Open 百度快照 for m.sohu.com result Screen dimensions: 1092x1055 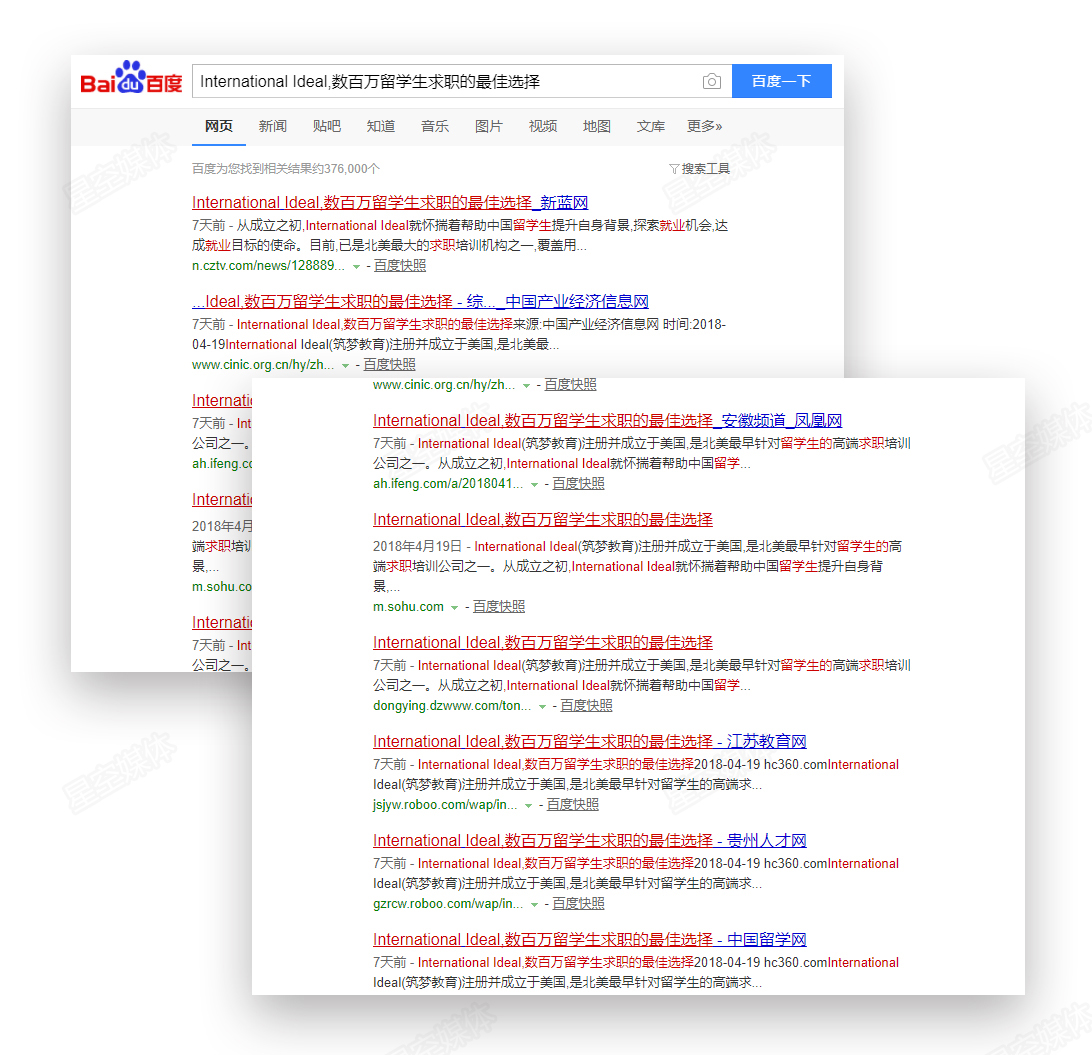click(x=499, y=607)
